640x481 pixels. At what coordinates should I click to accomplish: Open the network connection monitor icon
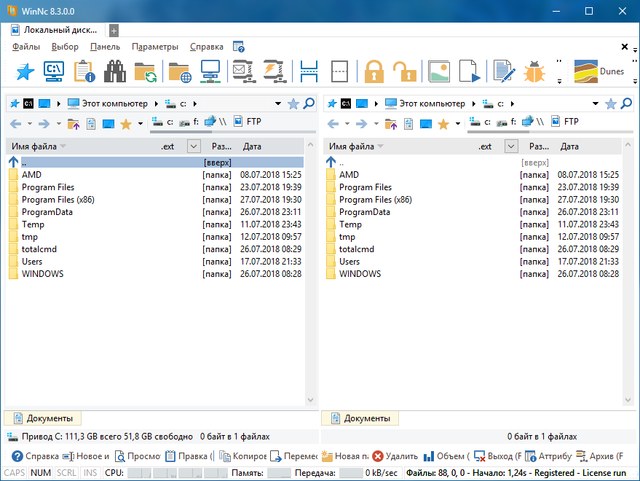point(211,72)
